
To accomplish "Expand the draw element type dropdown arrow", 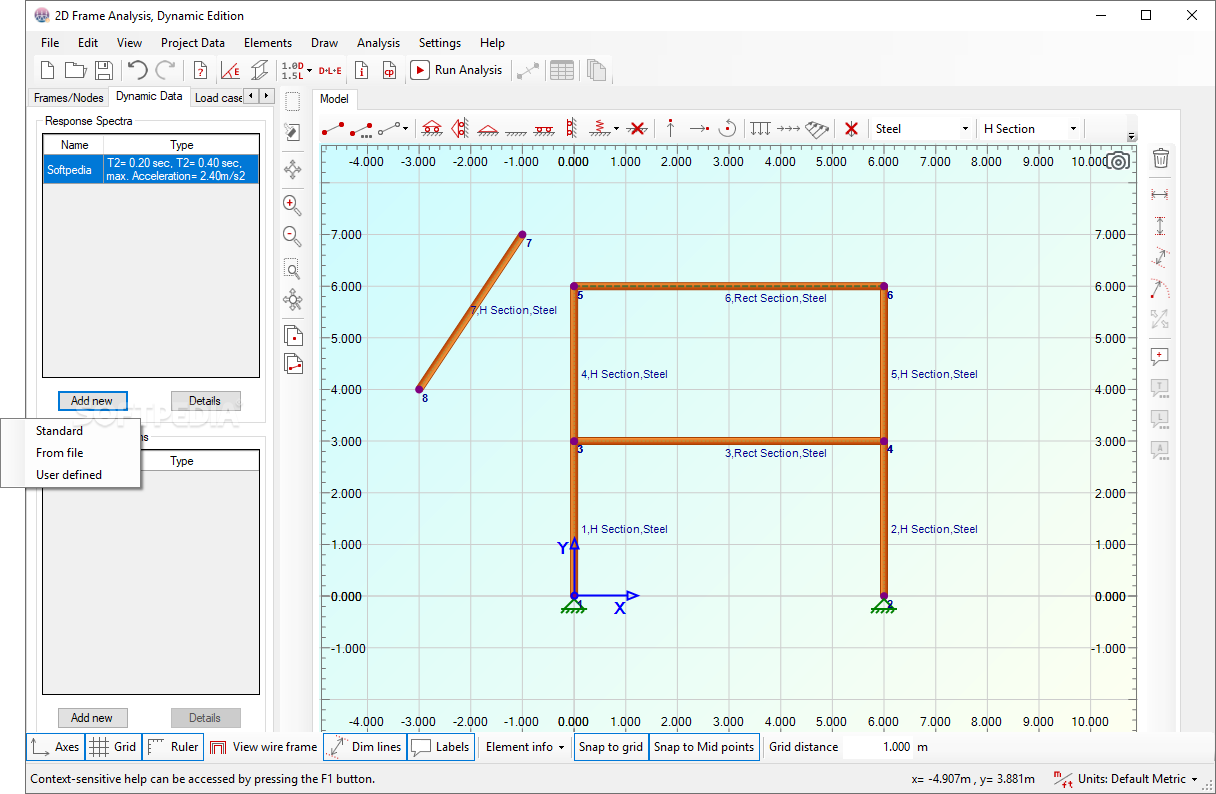I will coord(405,129).
